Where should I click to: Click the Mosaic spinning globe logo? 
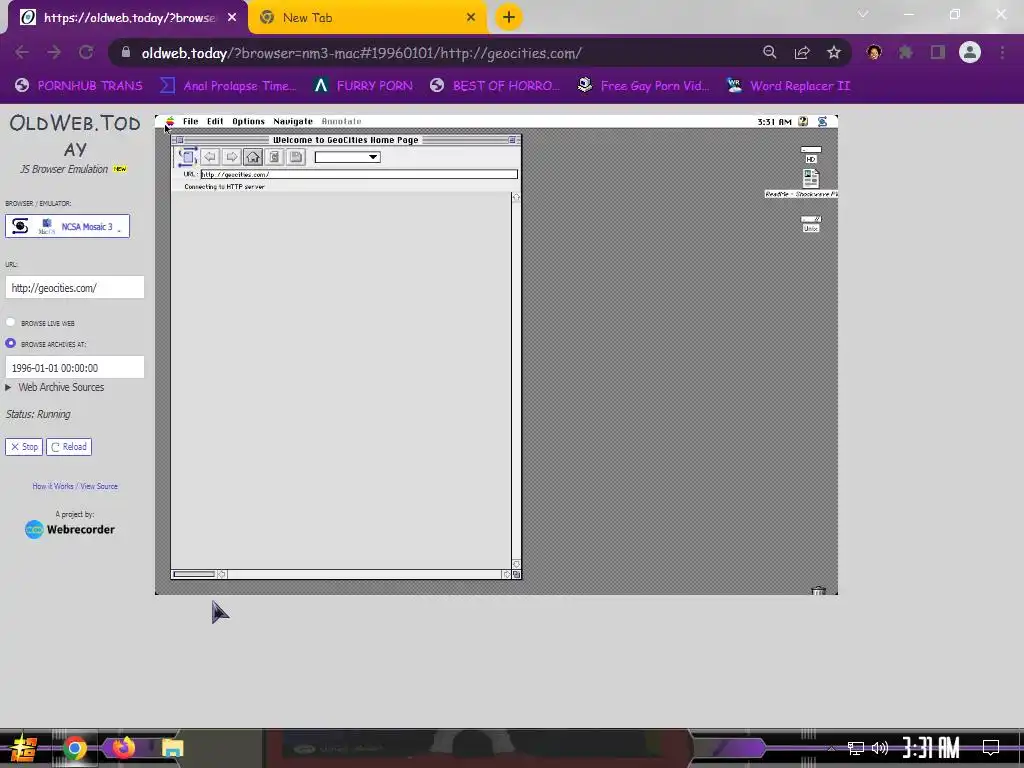pyautogui.click(x=187, y=157)
